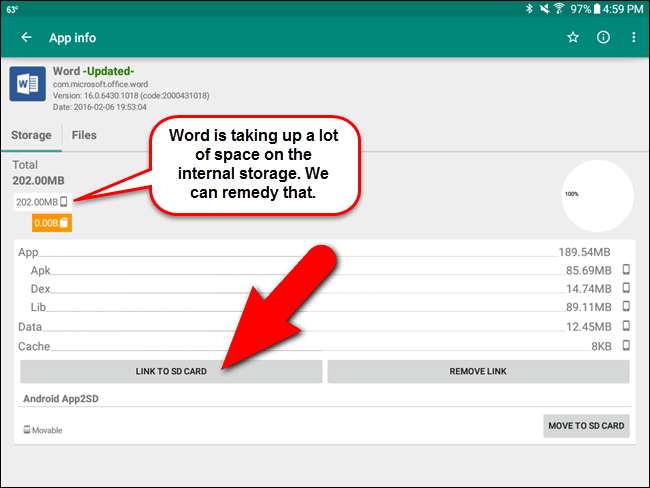
Task: Tap the Bluetooth status icon
Action: click(529, 8)
